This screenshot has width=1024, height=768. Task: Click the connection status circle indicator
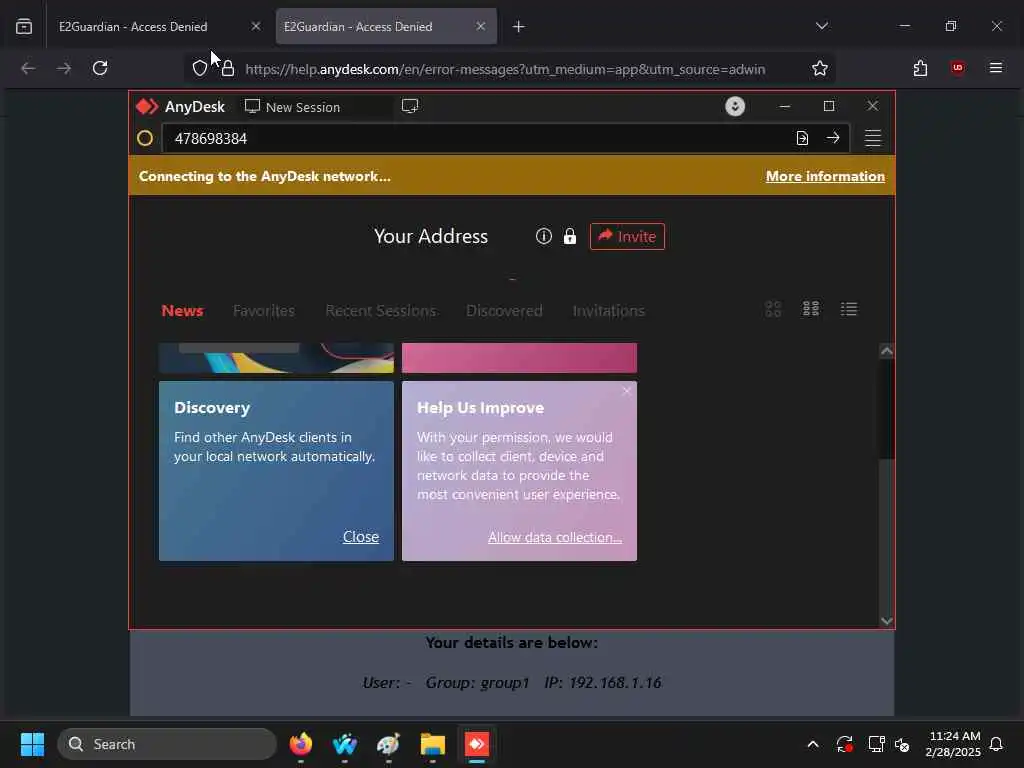[x=145, y=138]
